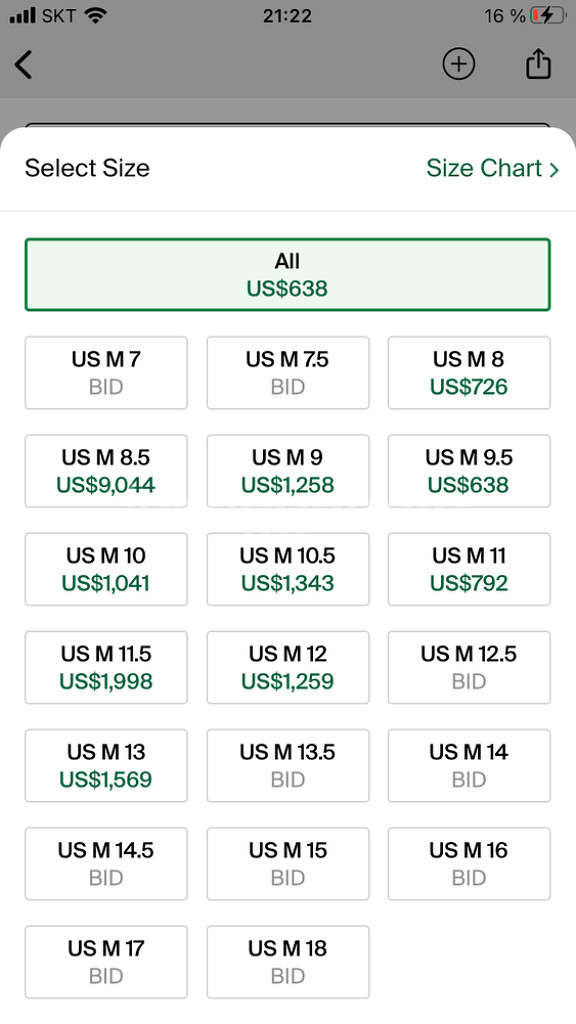Screen dimensions: 576x1024
Task: Choose size US M 8 at US$726
Action: 469,373
